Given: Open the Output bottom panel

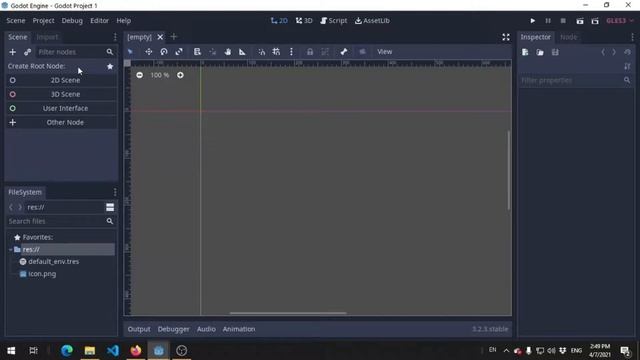Looking at the screenshot, I should pyautogui.click(x=139, y=329).
